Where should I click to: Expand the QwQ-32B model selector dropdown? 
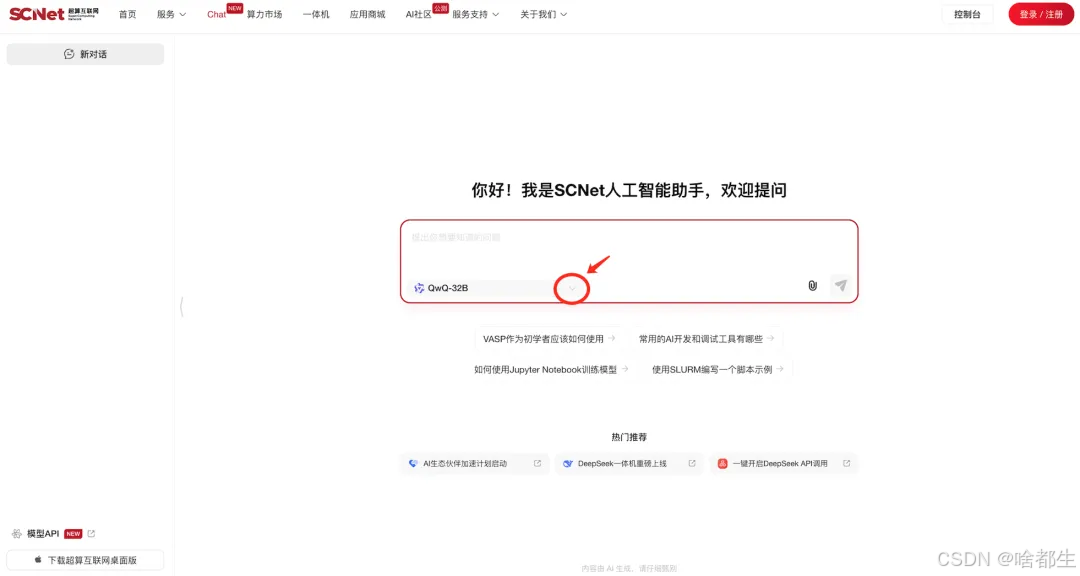click(572, 288)
